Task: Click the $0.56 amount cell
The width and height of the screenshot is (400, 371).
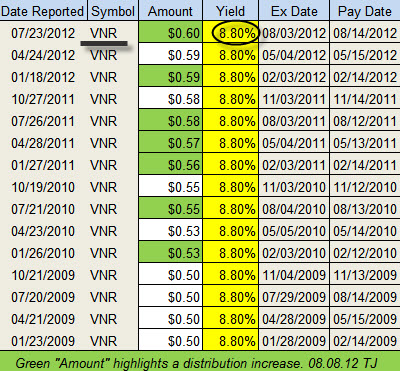Action: coord(170,165)
